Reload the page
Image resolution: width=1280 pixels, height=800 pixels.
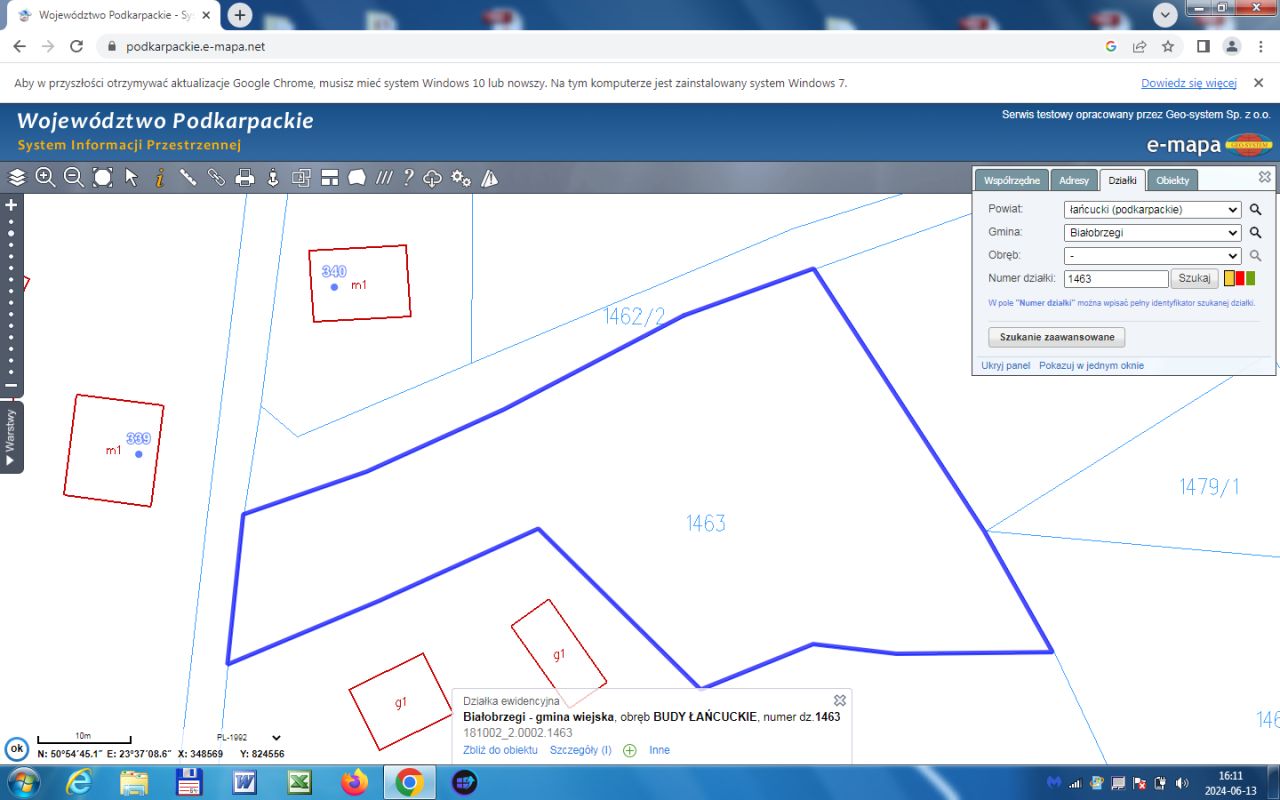[77, 46]
